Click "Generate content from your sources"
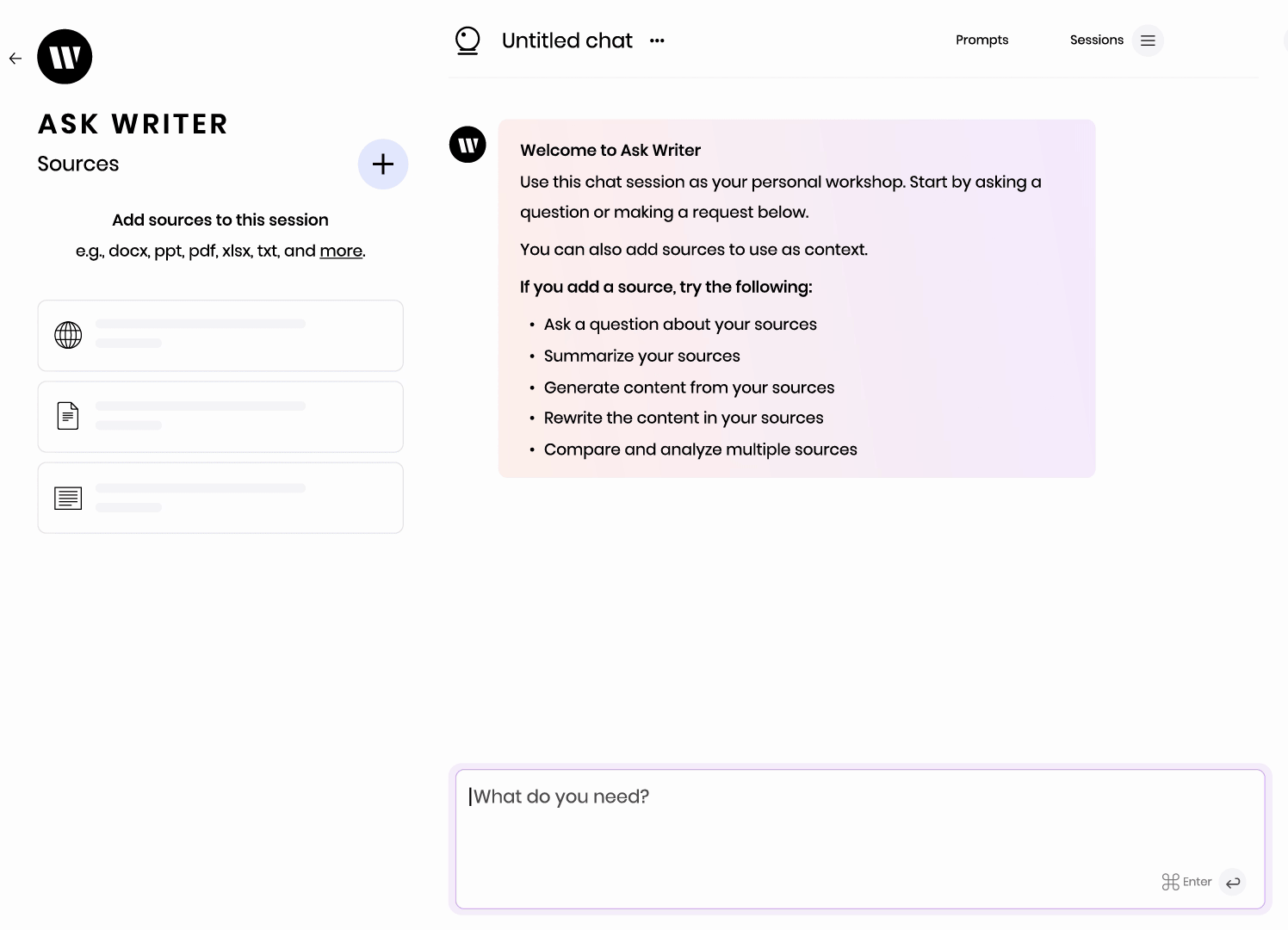Viewport: 1288px width, 930px height. [x=689, y=387]
